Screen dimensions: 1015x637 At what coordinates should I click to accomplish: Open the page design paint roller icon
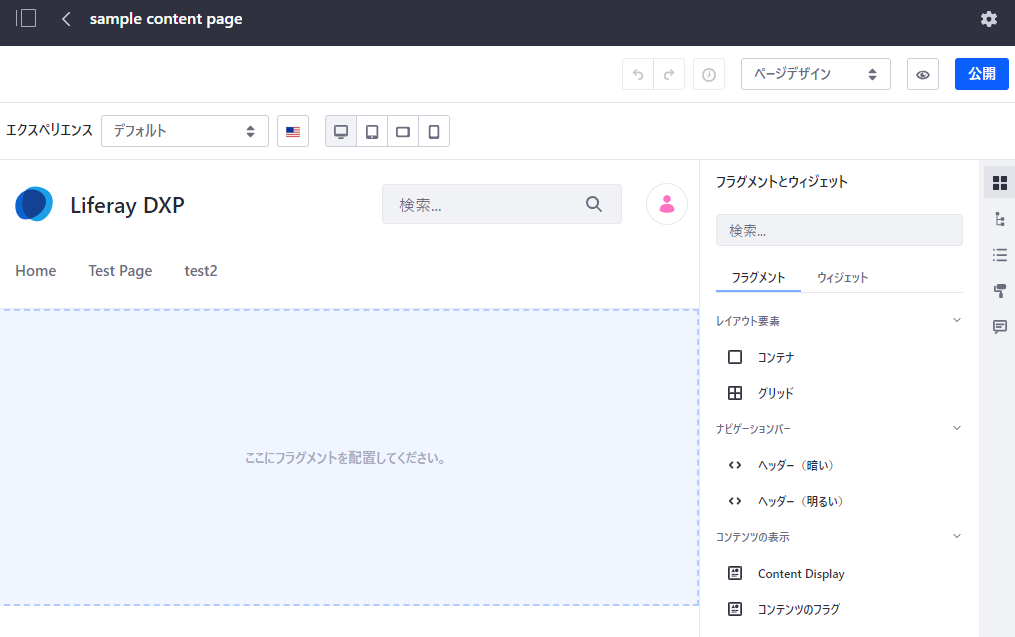[x=999, y=291]
